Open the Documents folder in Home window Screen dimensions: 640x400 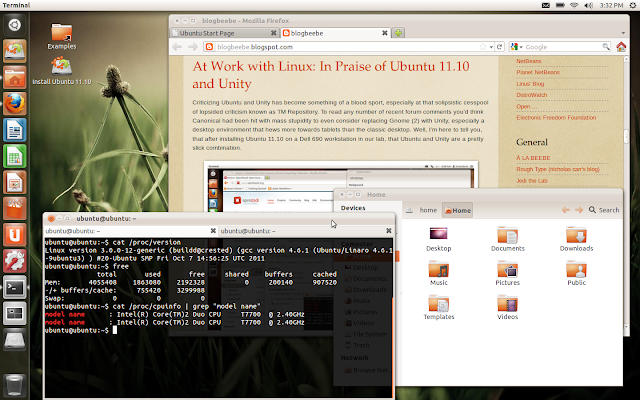tap(507, 240)
